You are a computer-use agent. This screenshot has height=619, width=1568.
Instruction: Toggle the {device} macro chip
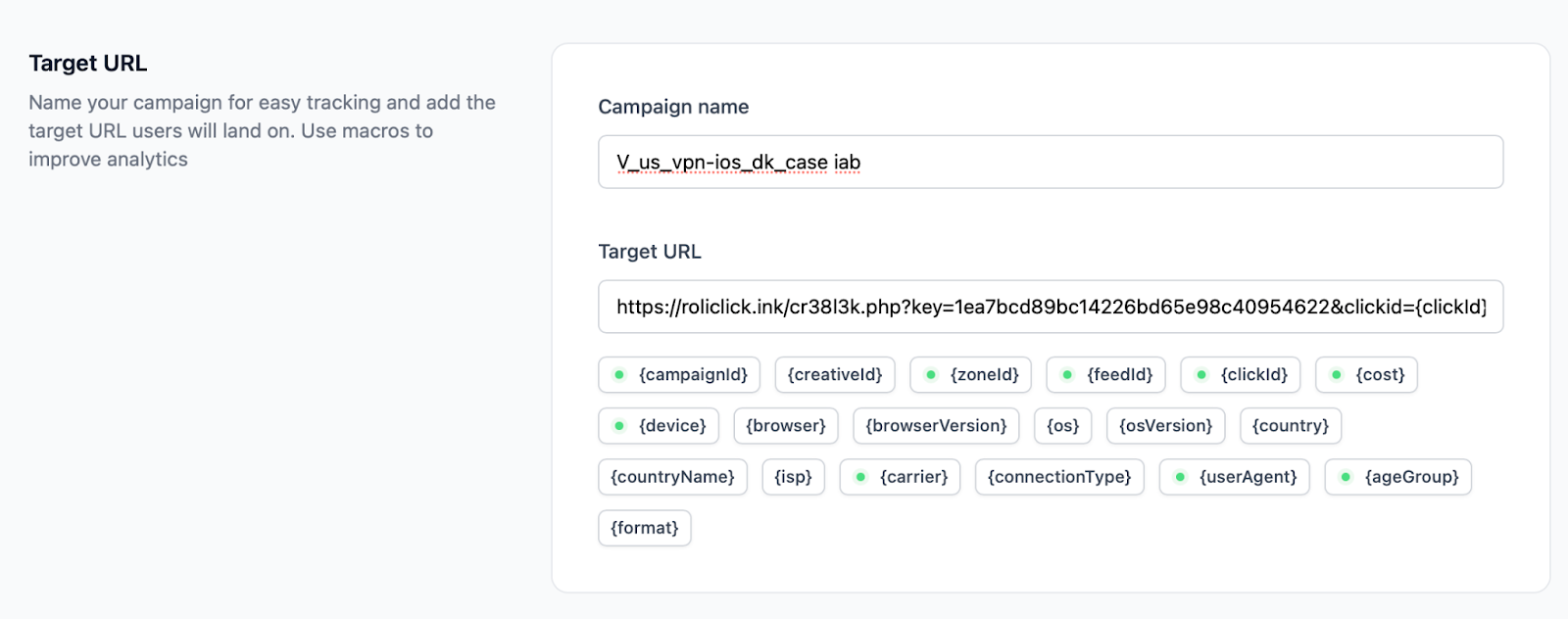click(x=659, y=426)
